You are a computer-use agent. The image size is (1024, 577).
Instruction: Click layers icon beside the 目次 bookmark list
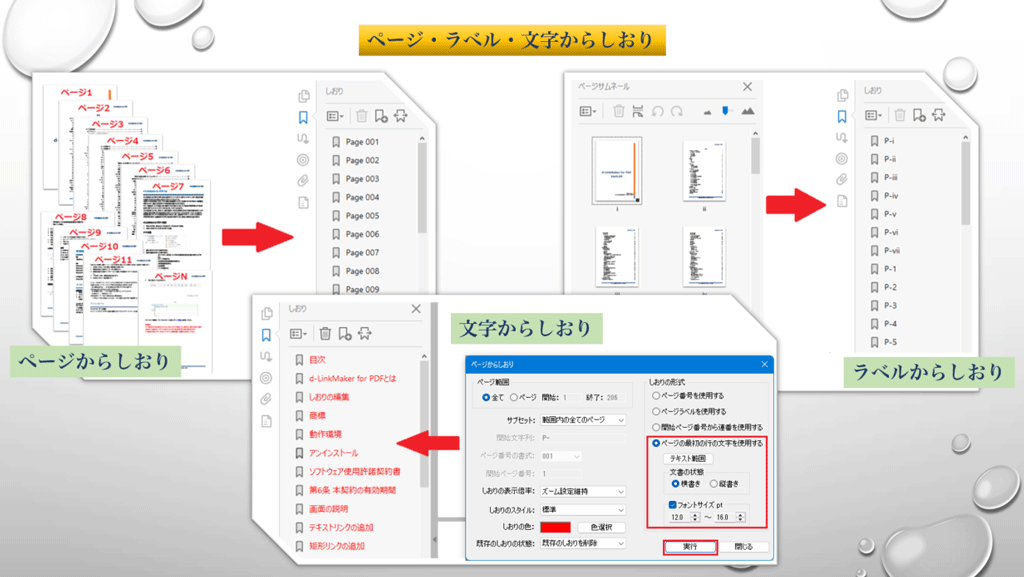266,378
